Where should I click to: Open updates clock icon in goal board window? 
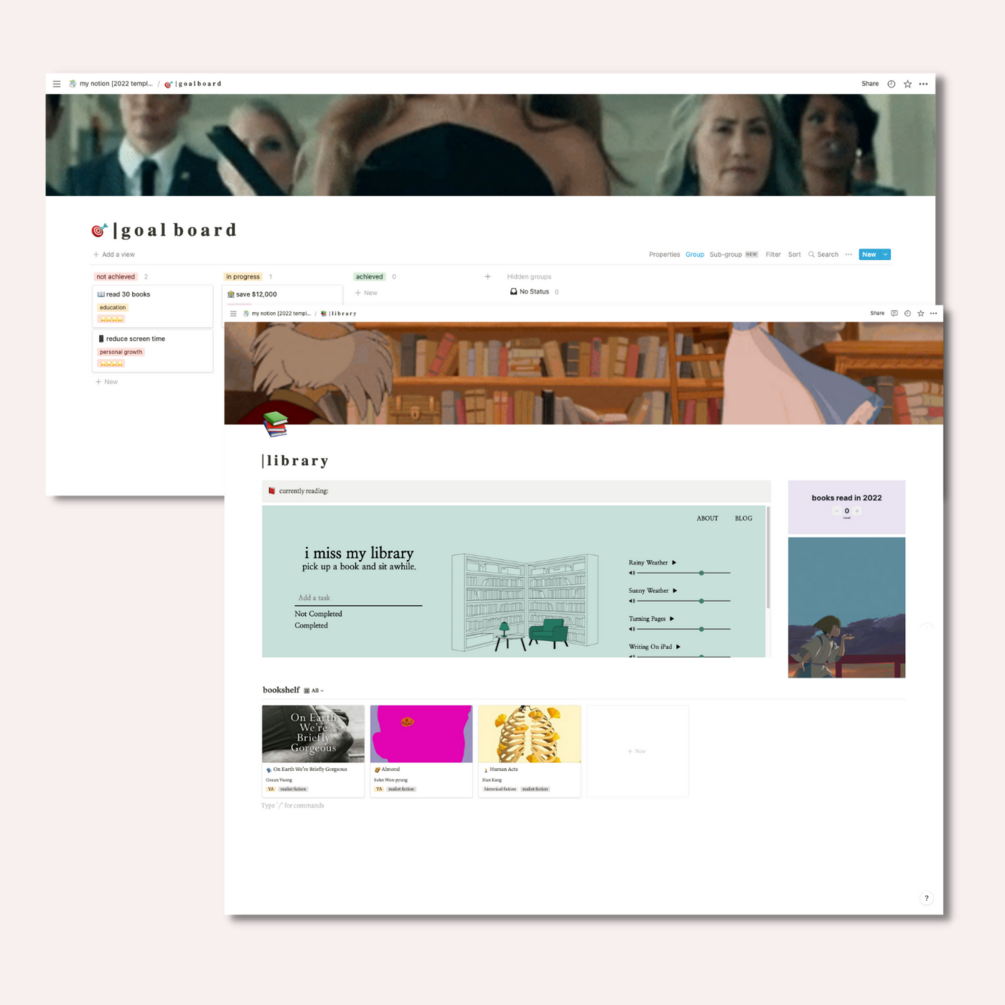click(891, 84)
